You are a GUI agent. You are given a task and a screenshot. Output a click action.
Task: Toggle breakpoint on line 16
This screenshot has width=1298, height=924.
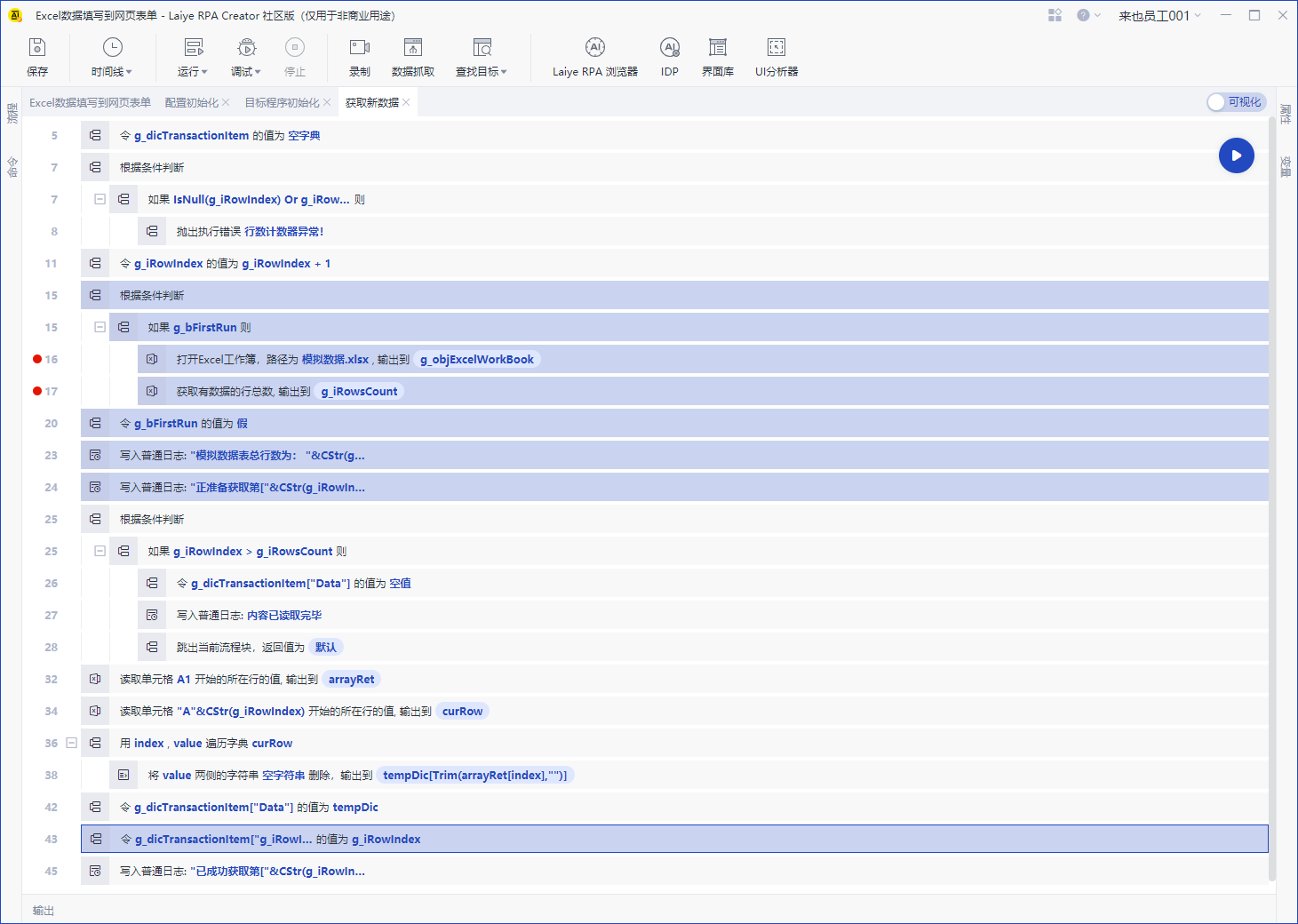(x=37, y=359)
